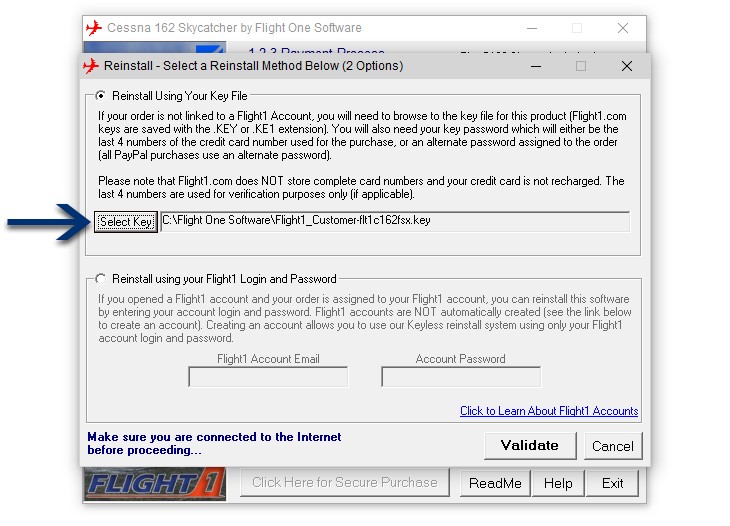Click the Select Key button
The image size is (730, 526).
(x=126, y=222)
